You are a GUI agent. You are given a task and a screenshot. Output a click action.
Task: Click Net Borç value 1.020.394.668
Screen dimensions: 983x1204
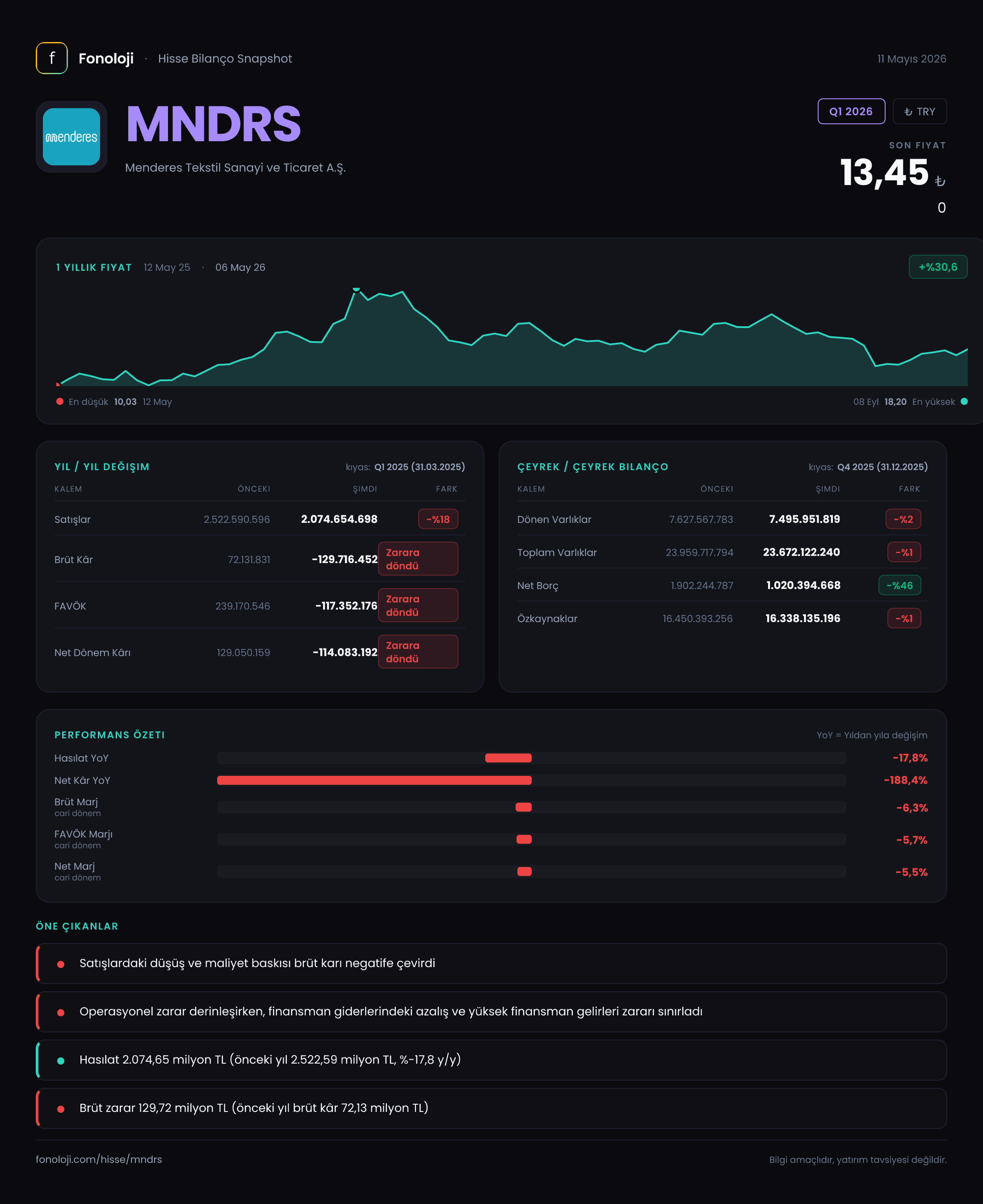click(x=803, y=585)
